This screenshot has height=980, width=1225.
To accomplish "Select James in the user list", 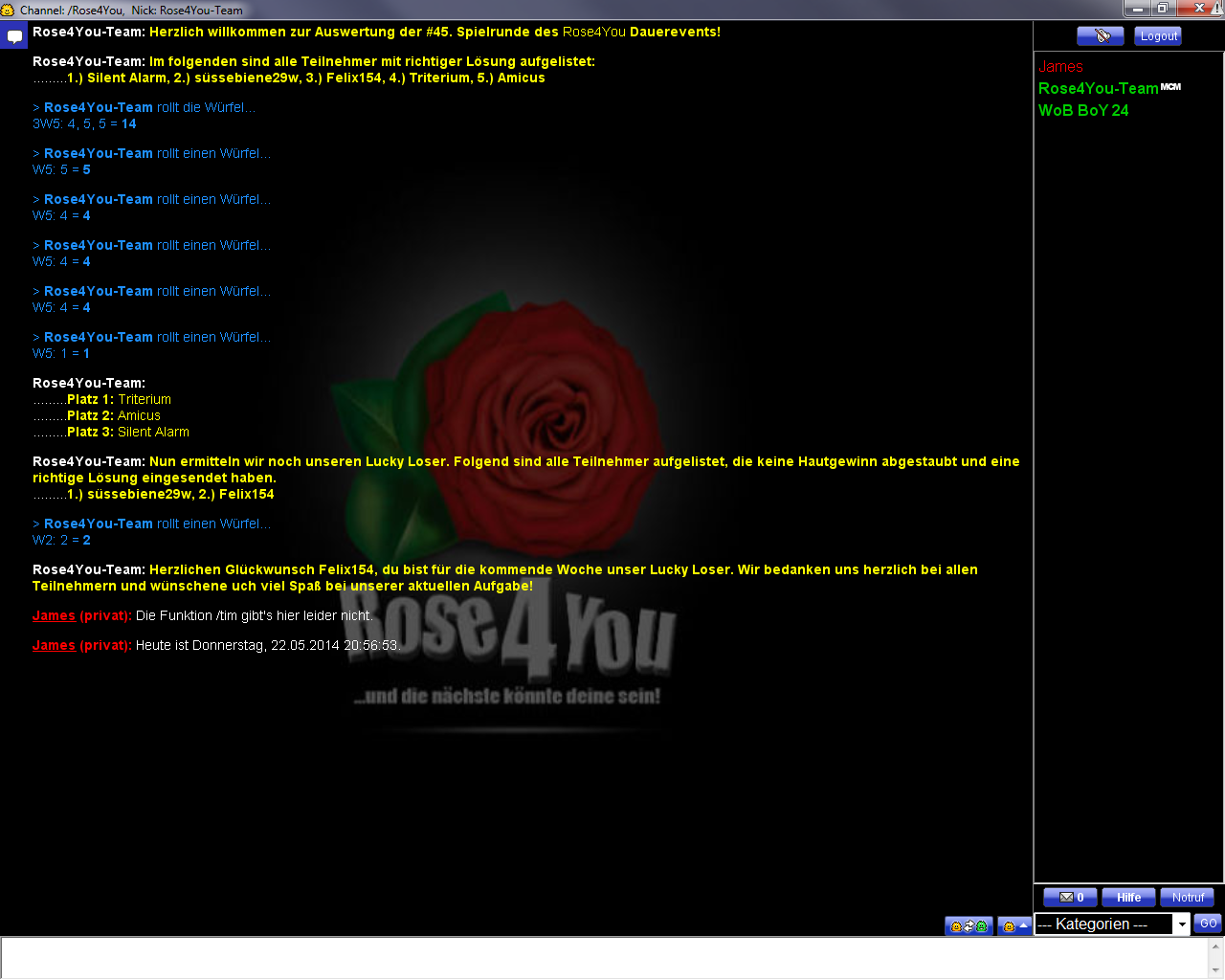I will pyautogui.click(x=1060, y=67).
